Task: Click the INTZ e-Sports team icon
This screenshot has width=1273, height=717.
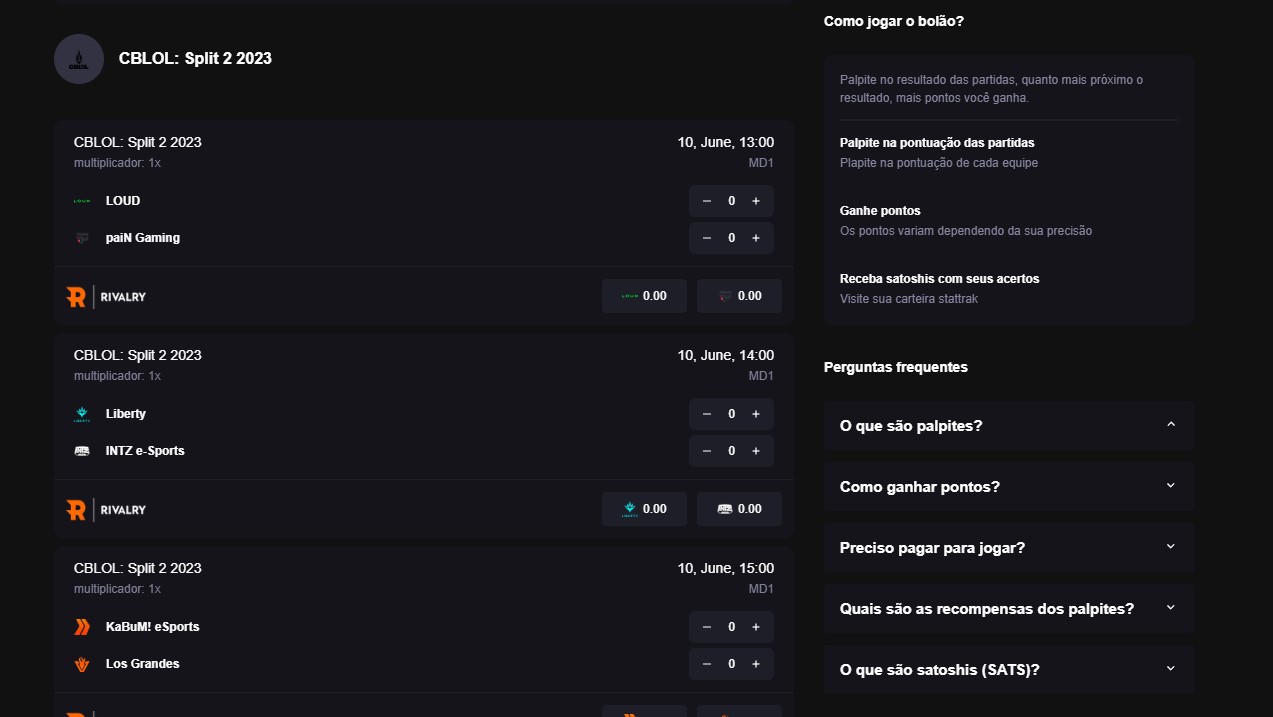Action: point(81,450)
